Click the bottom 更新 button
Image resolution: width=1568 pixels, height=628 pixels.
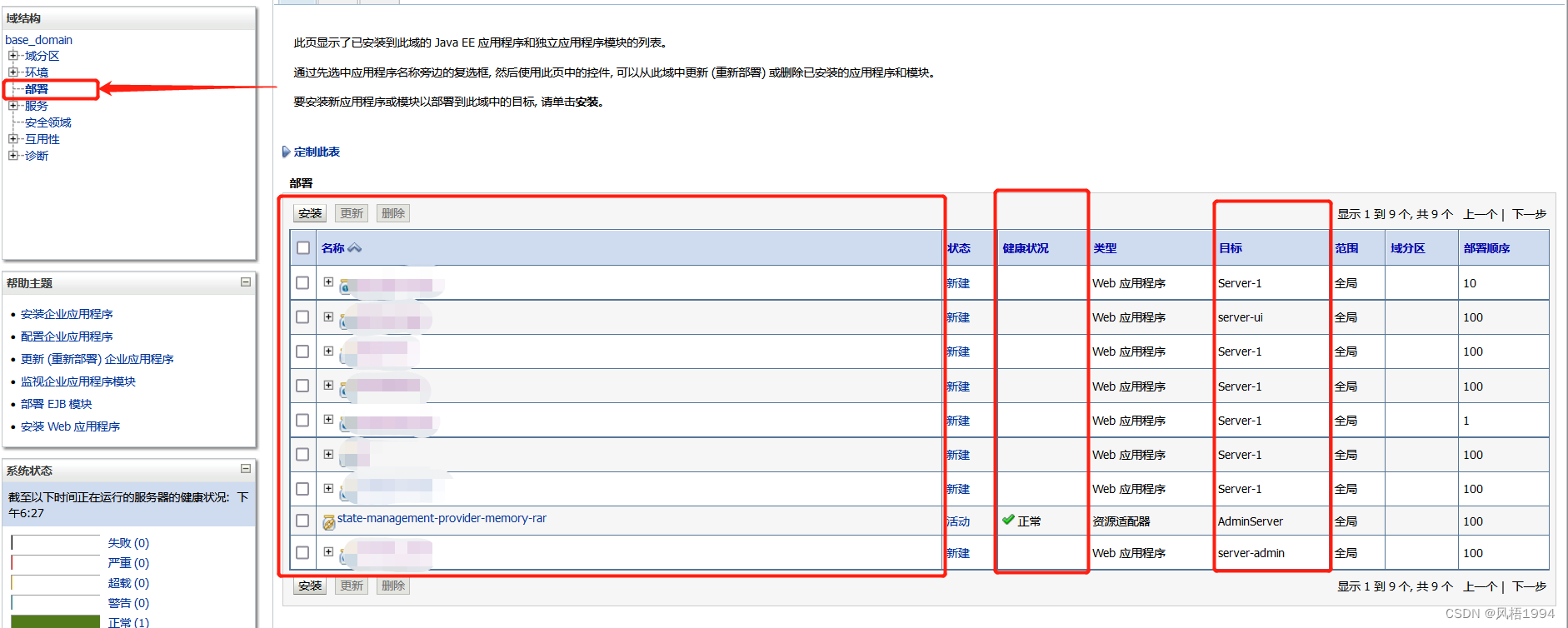[352, 586]
